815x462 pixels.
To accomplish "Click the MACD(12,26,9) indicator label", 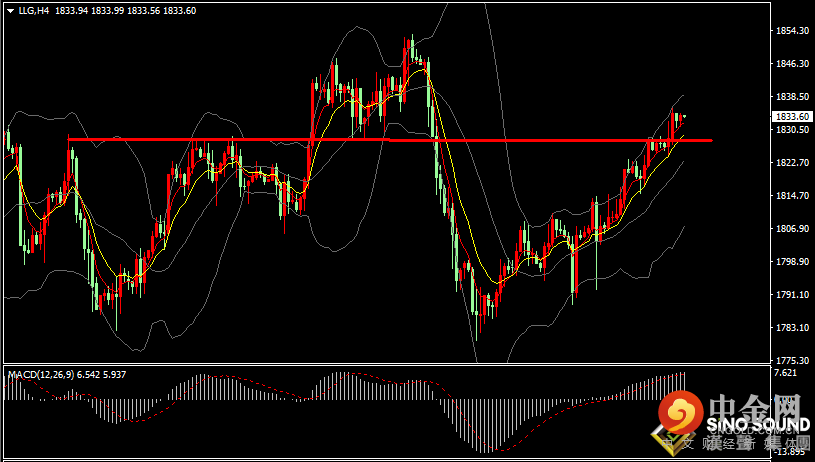I will click(x=41, y=374).
